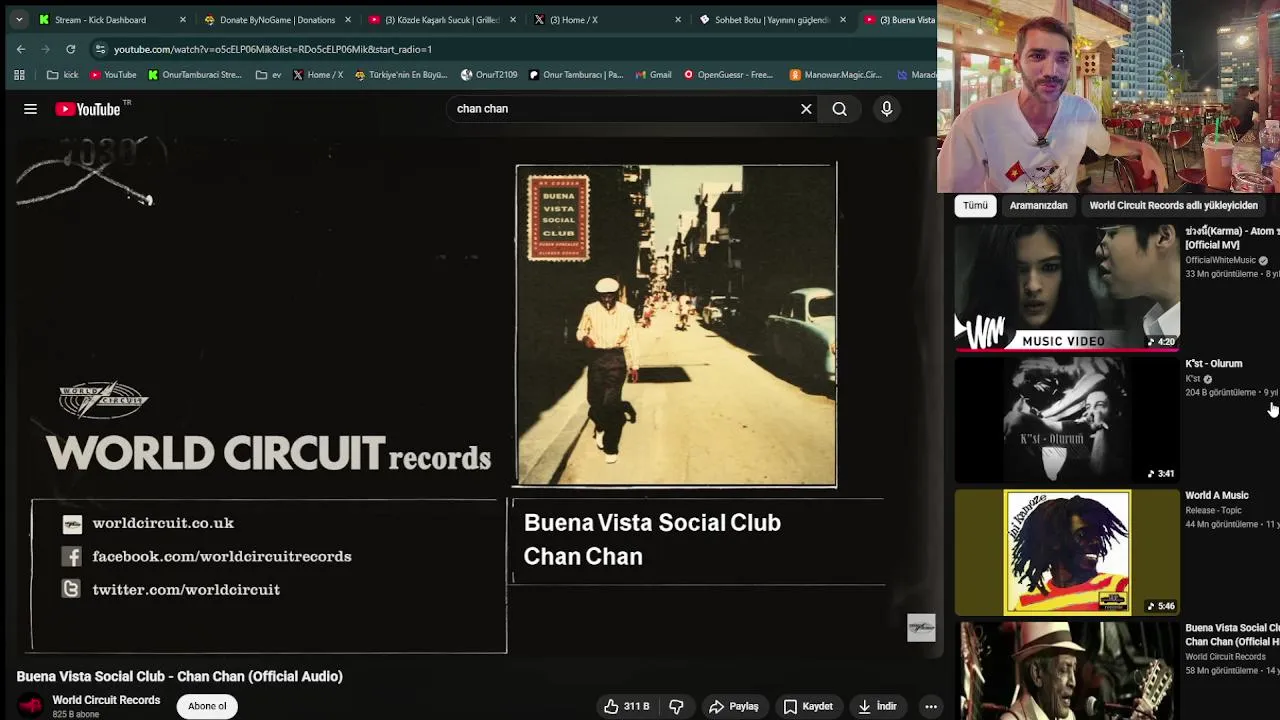Open the more actions three-dot menu
The image size is (1280, 720).
click(931, 706)
